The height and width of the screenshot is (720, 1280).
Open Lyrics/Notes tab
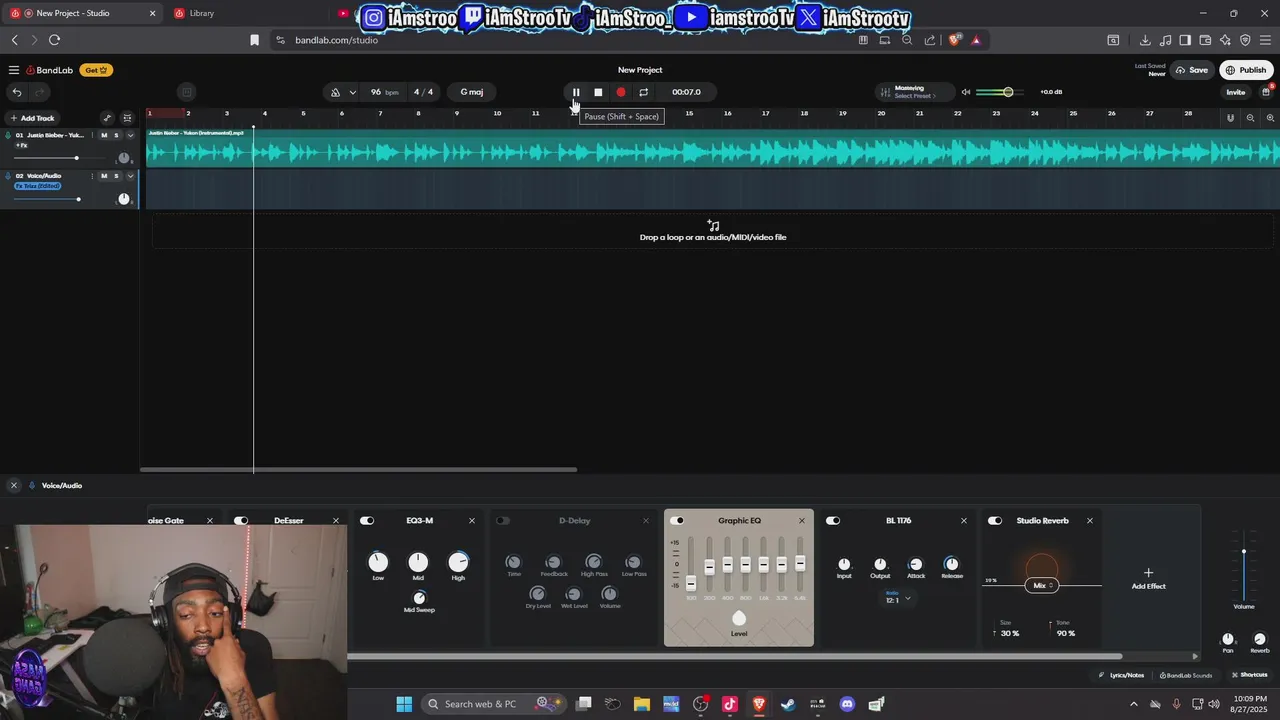click(x=1121, y=675)
